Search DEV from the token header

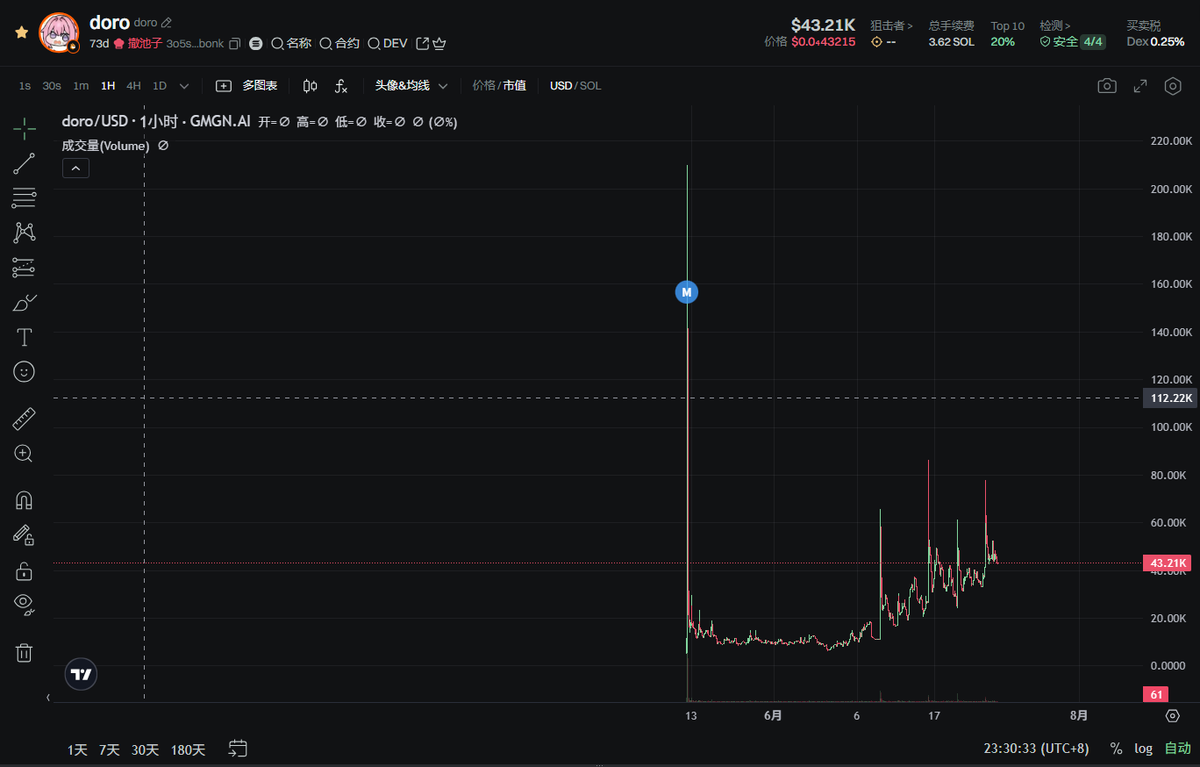point(387,44)
